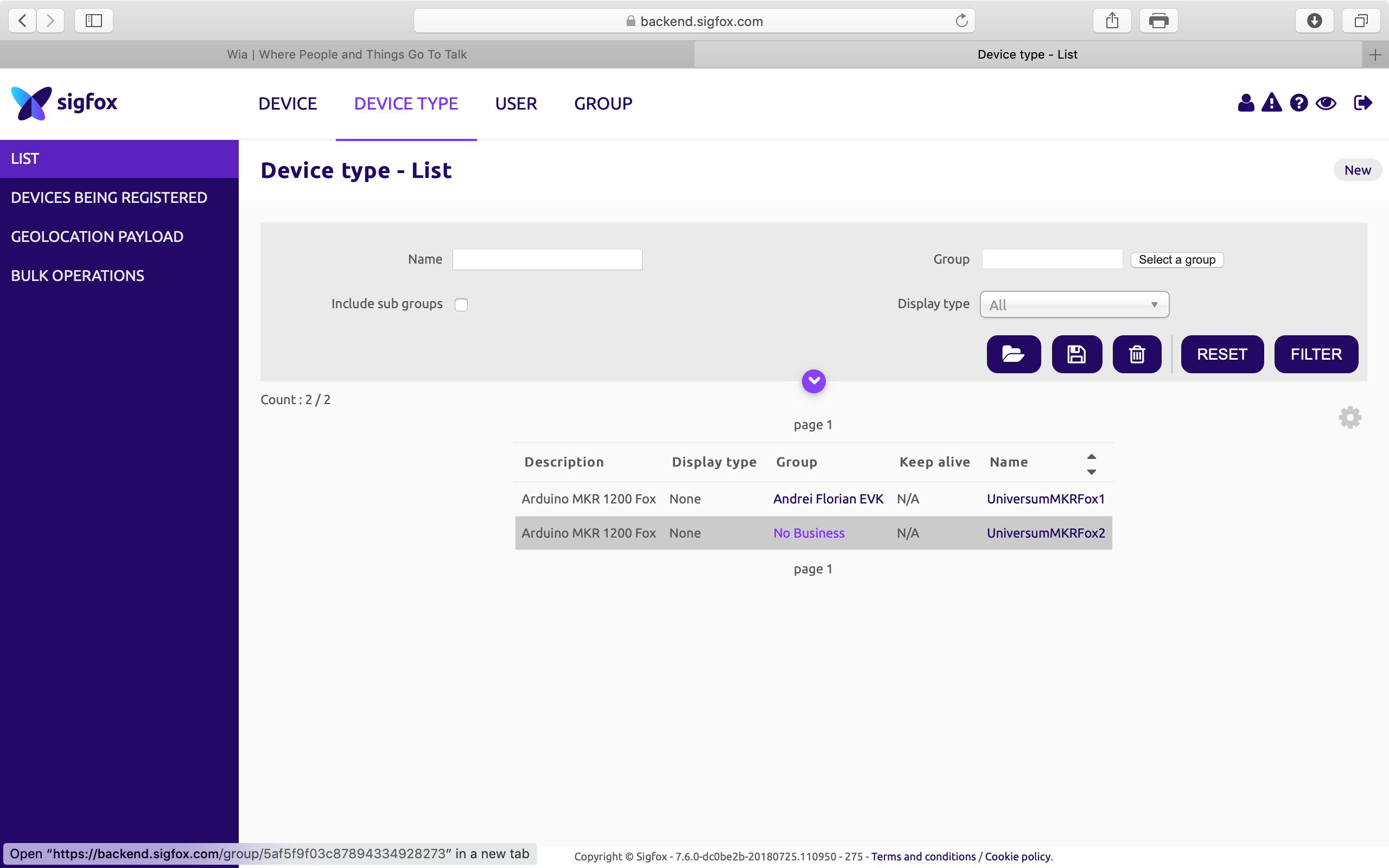Open saved filter with folder icon button
1389x868 pixels.
(x=1014, y=354)
